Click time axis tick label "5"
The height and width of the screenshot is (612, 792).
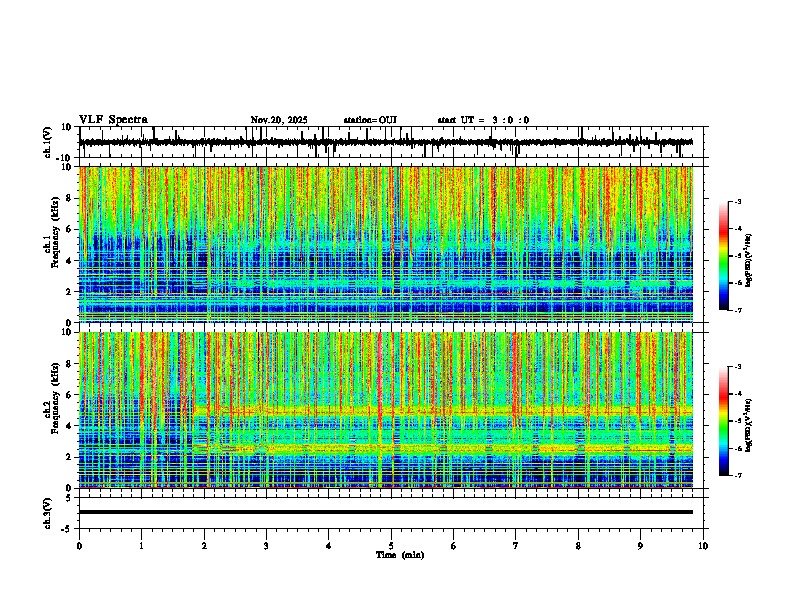[391, 546]
